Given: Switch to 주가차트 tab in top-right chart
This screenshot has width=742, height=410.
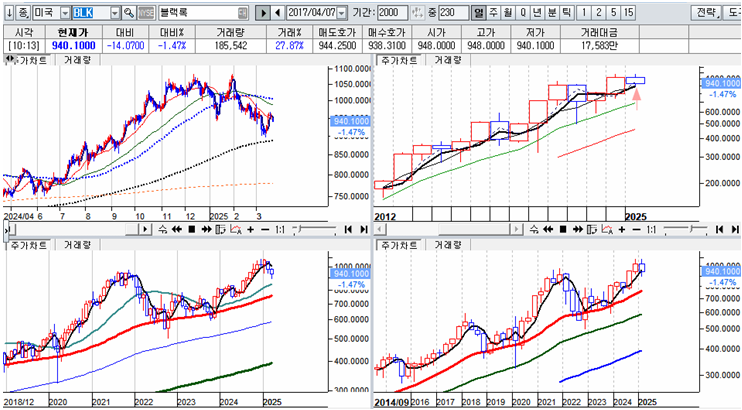Looking at the screenshot, I should tap(399, 60).
